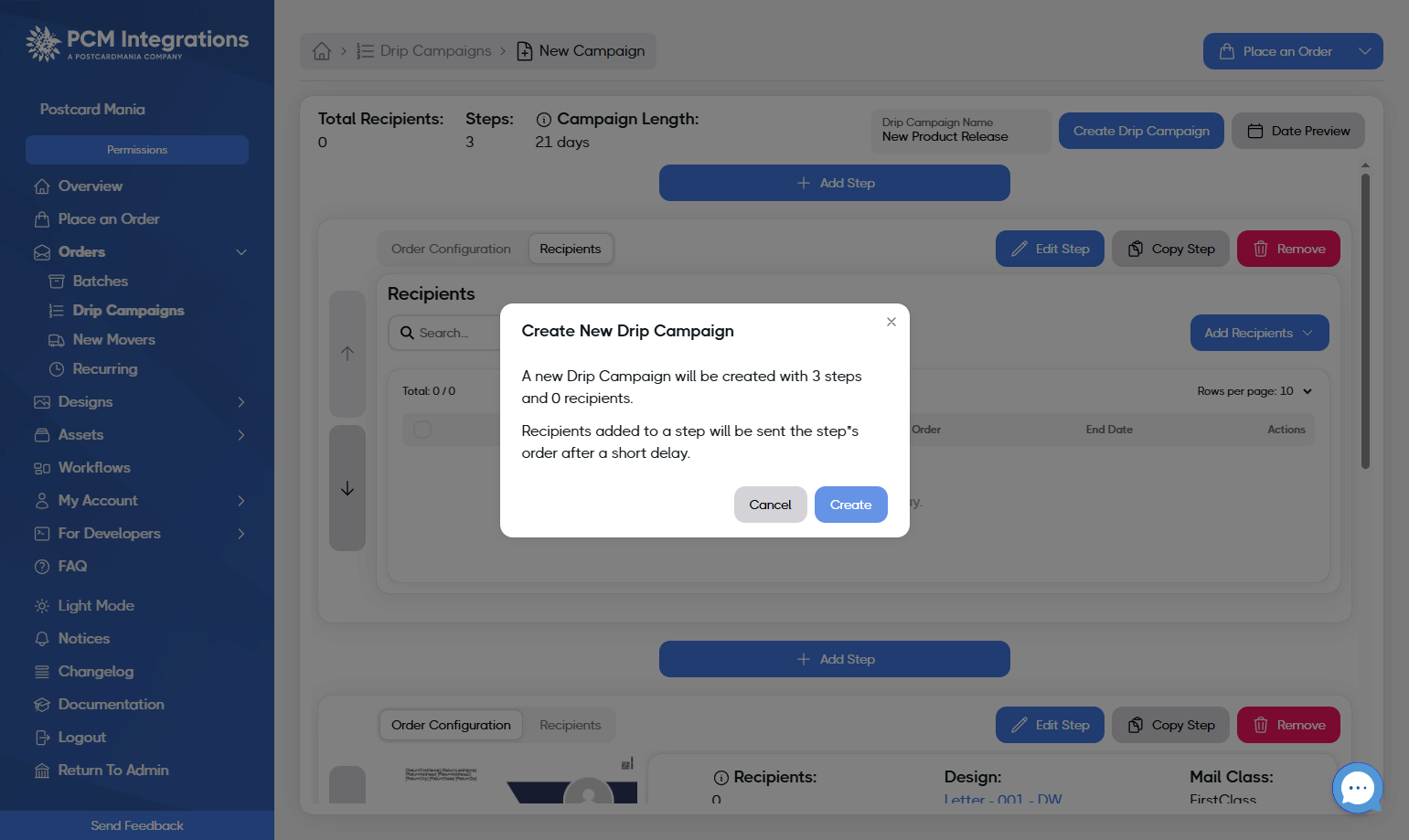Select first step's Recipients tab

tap(571, 249)
